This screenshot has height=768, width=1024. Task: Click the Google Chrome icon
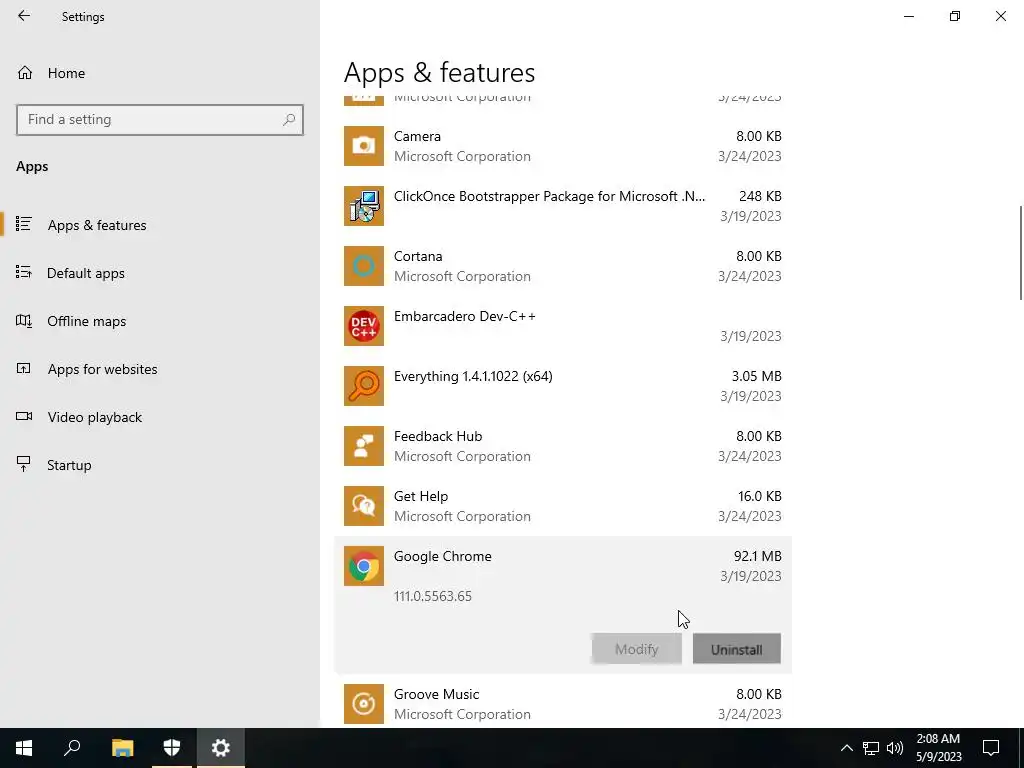(x=364, y=566)
